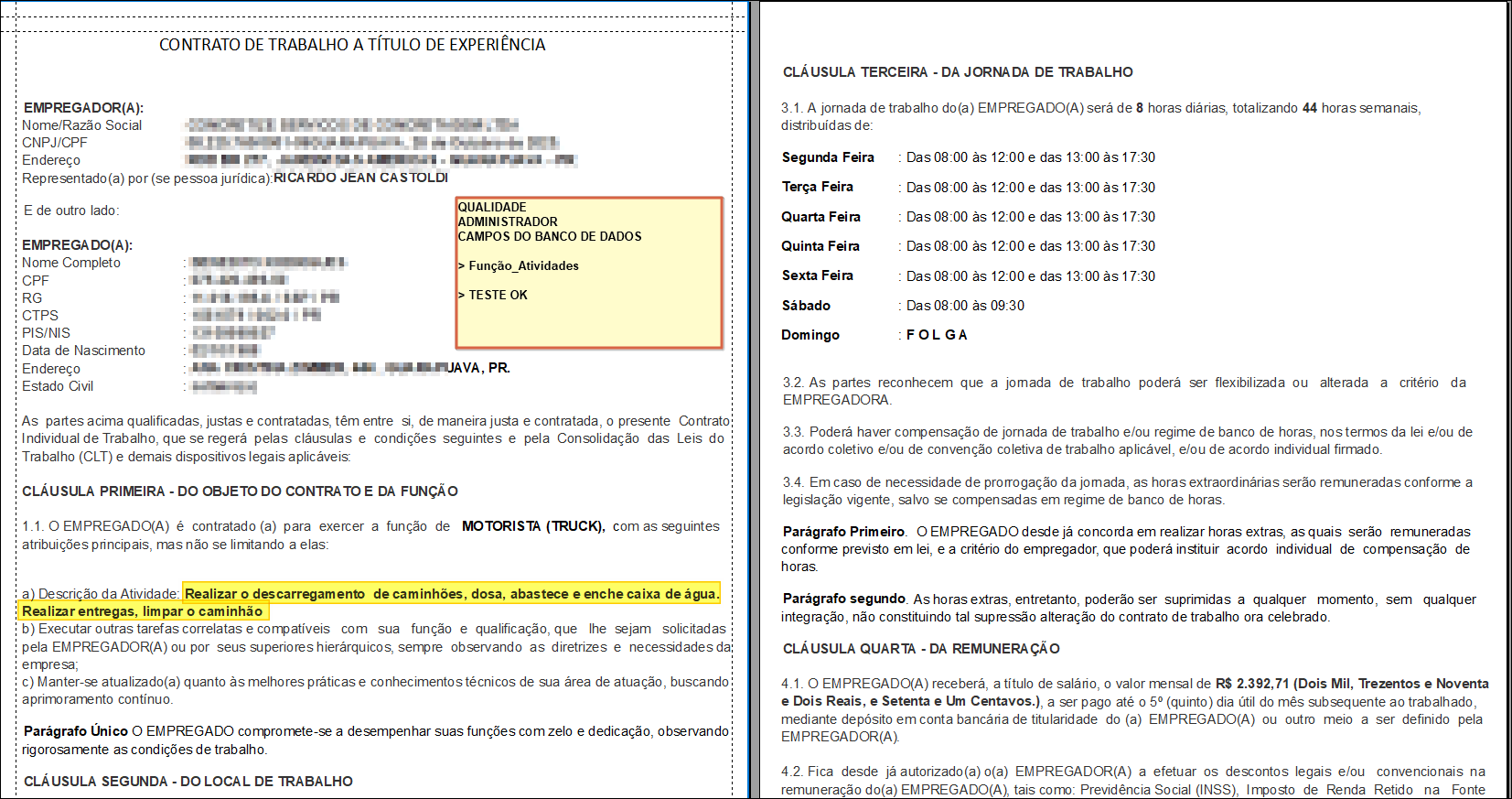Click the Sábado hours "Das 08:00 às 09:30"

click(965, 306)
